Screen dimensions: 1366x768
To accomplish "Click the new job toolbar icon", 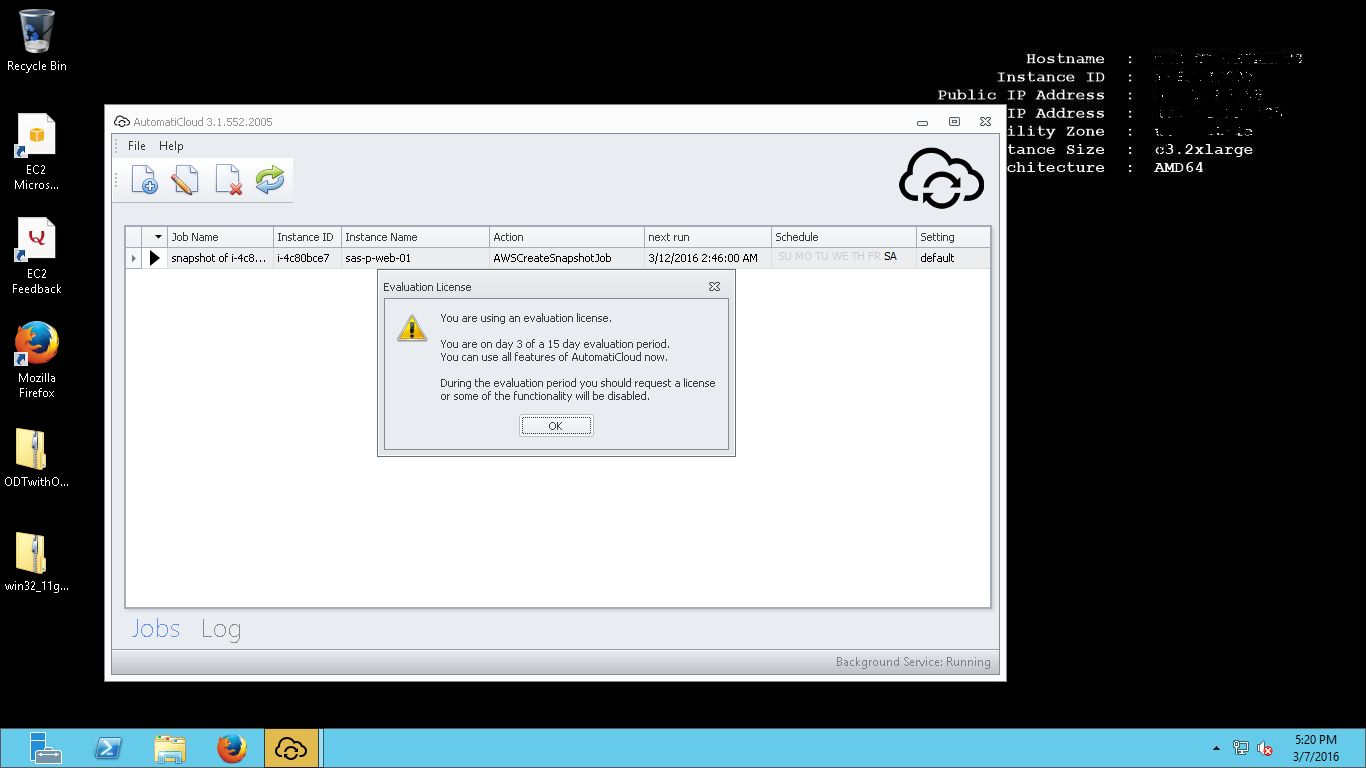I will pyautogui.click(x=145, y=180).
